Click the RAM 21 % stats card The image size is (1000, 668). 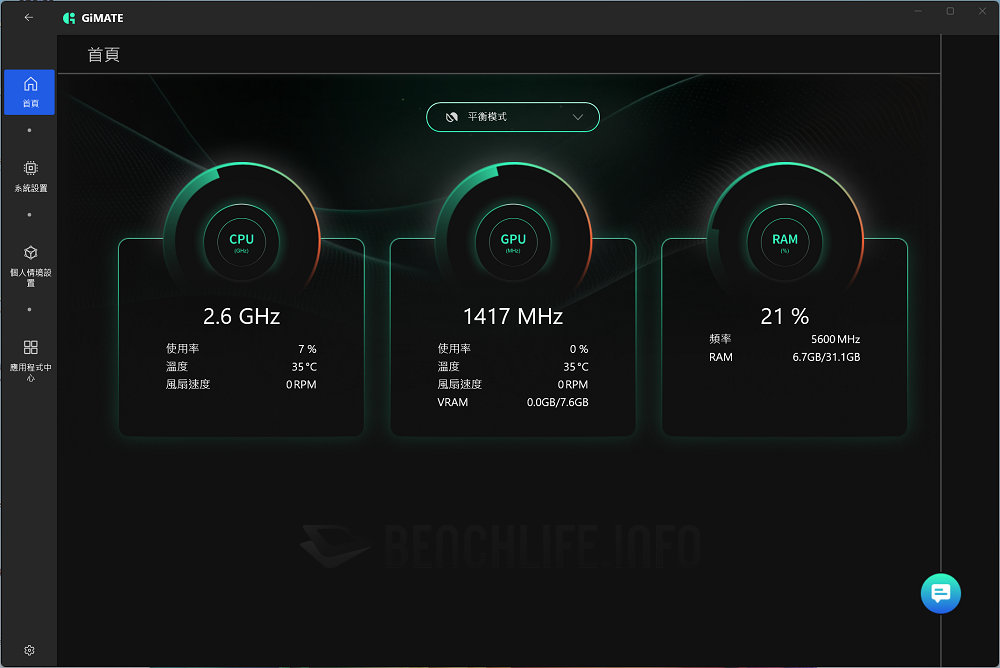click(x=784, y=340)
